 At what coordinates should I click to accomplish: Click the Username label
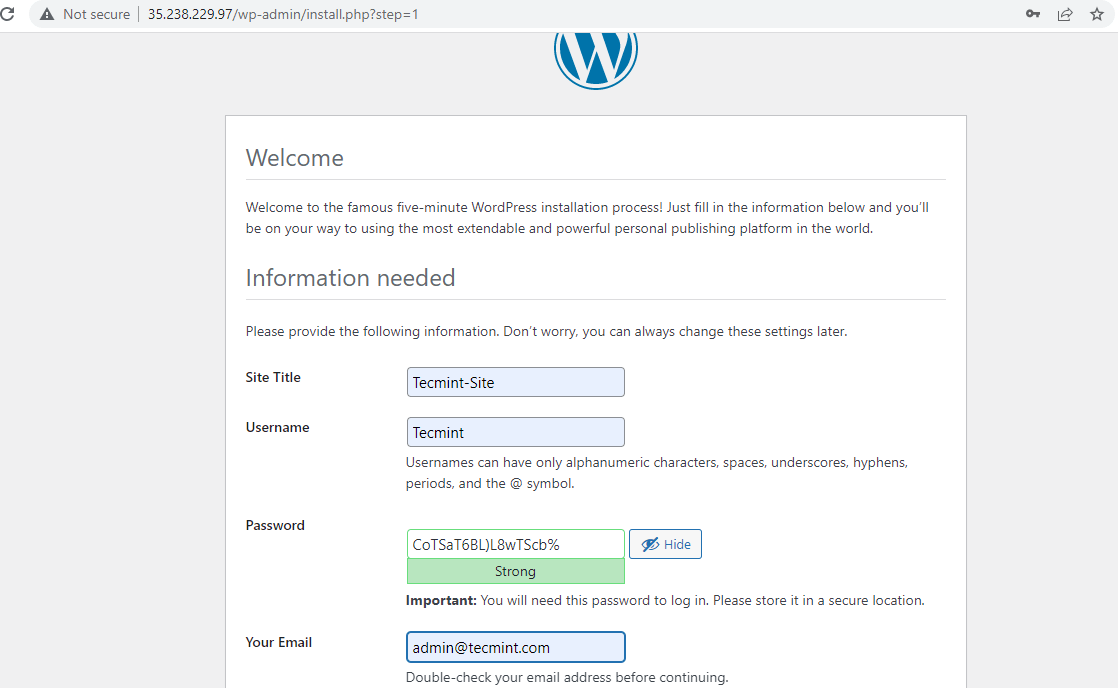tap(277, 427)
